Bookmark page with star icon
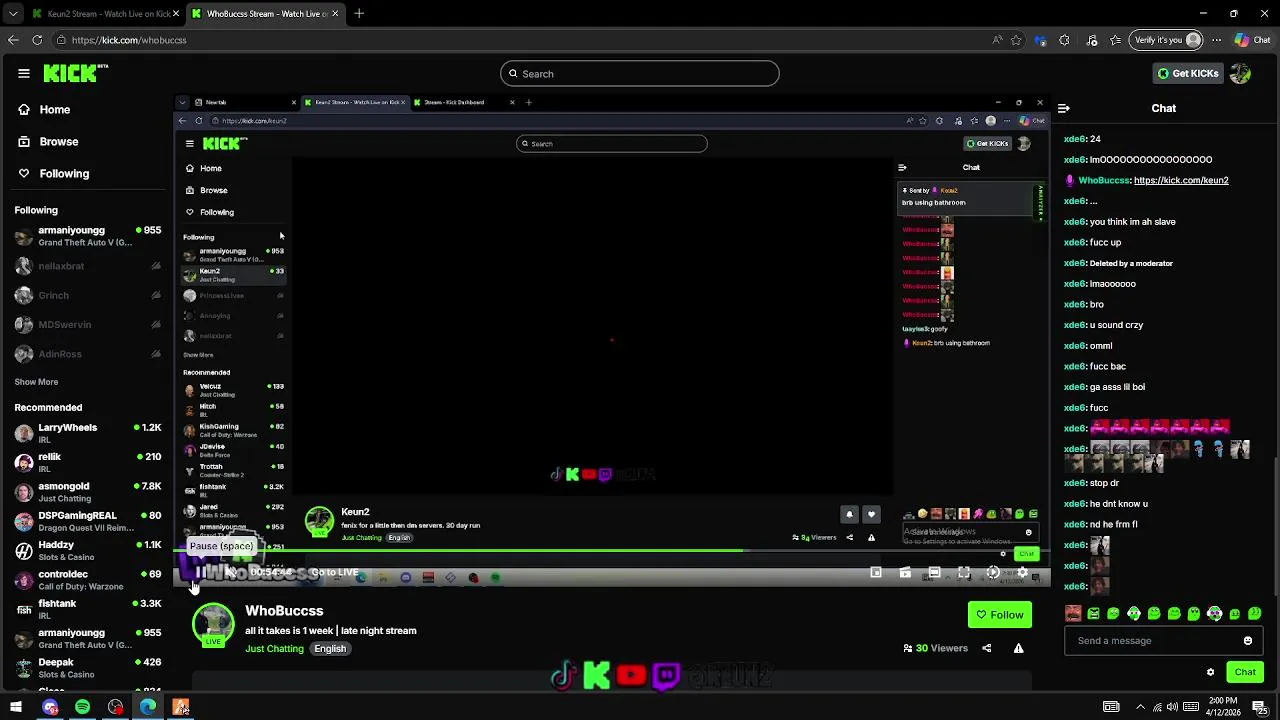The height and width of the screenshot is (720, 1280). (x=1016, y=40)
